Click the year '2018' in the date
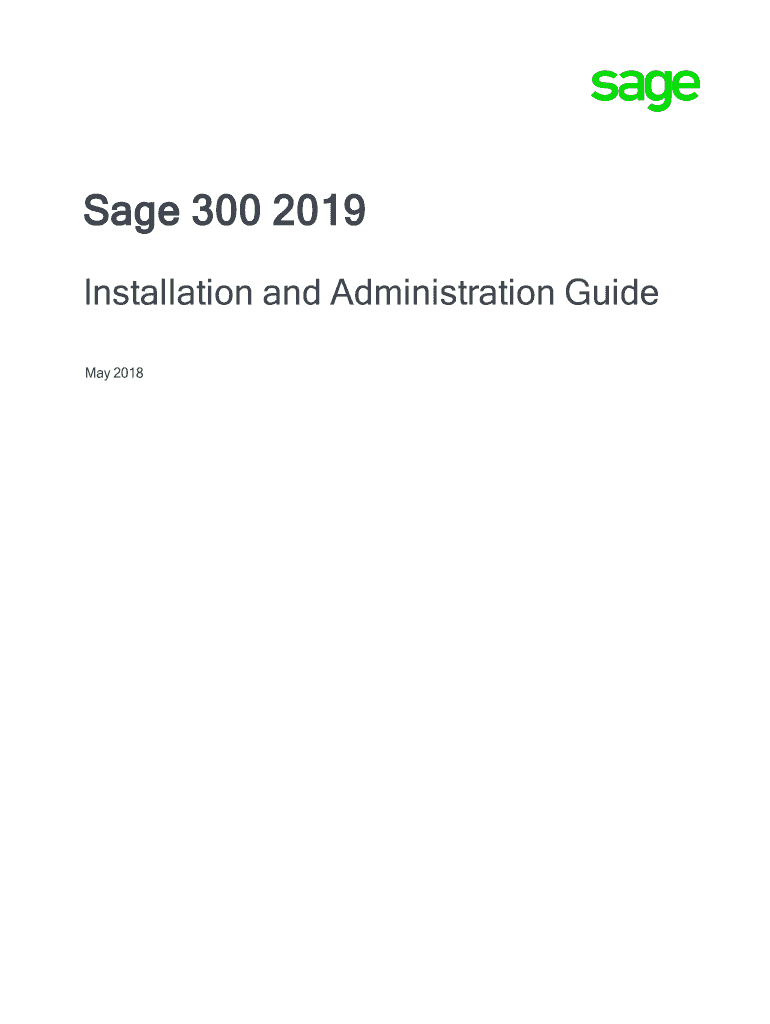The image size is (770, 1024). [x=129, y=374]
